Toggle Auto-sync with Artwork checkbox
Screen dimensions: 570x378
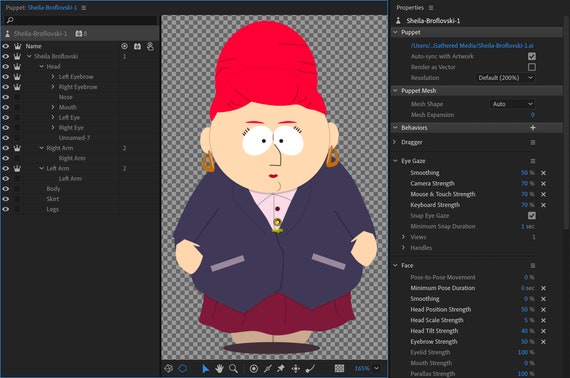[x=531, y=56]
